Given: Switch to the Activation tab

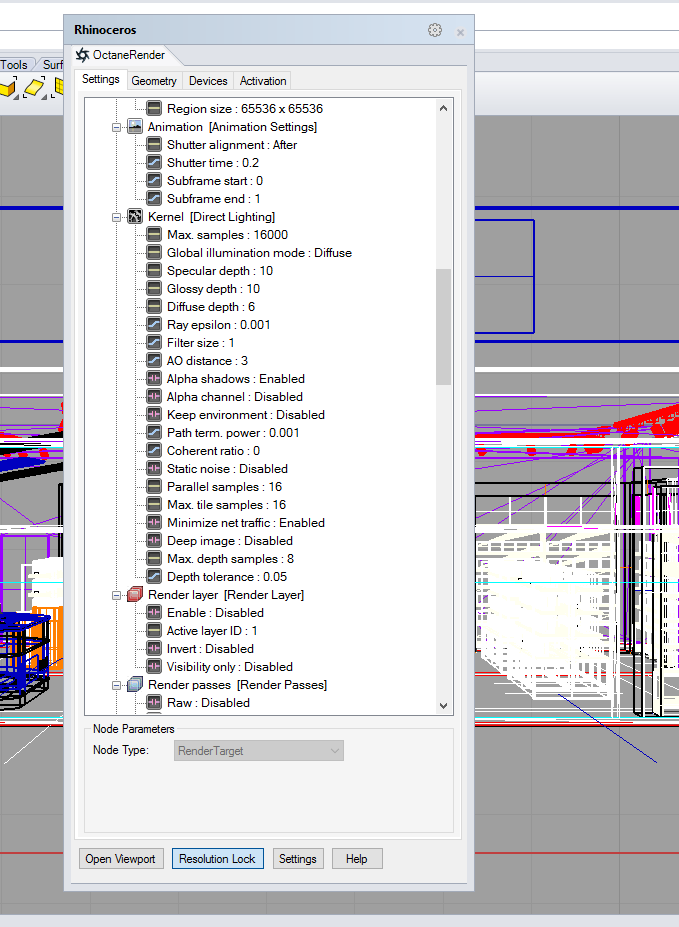Looking at the screenshot, I should 263,80.
